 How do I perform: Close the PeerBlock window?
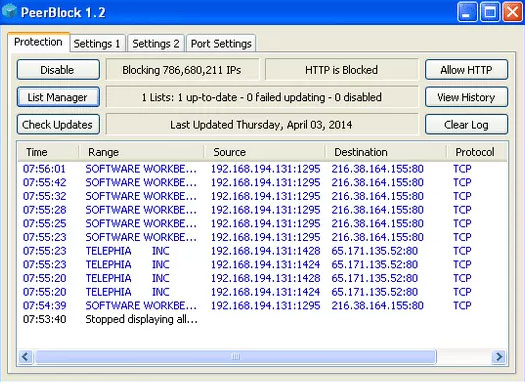(x=513, y=12)
